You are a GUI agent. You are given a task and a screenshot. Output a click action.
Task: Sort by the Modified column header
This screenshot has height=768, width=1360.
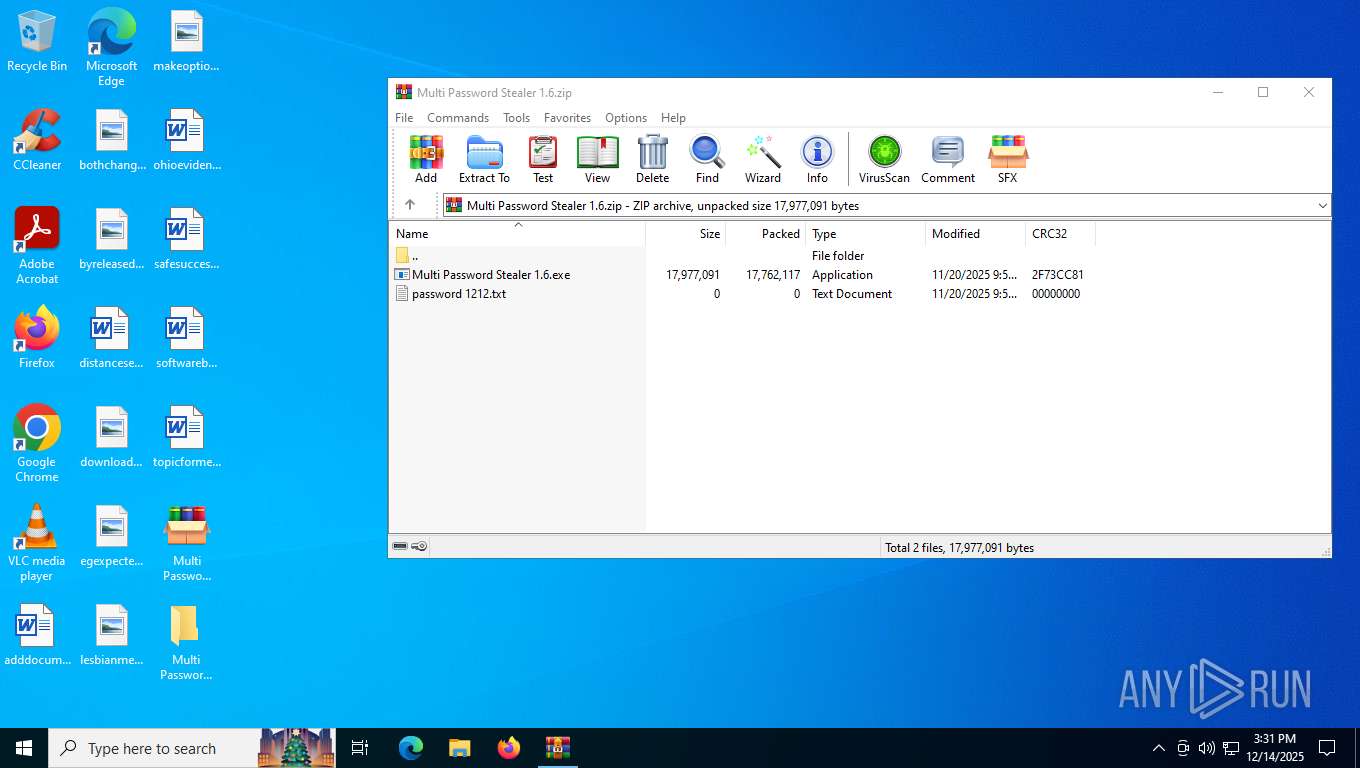(975, 234)
